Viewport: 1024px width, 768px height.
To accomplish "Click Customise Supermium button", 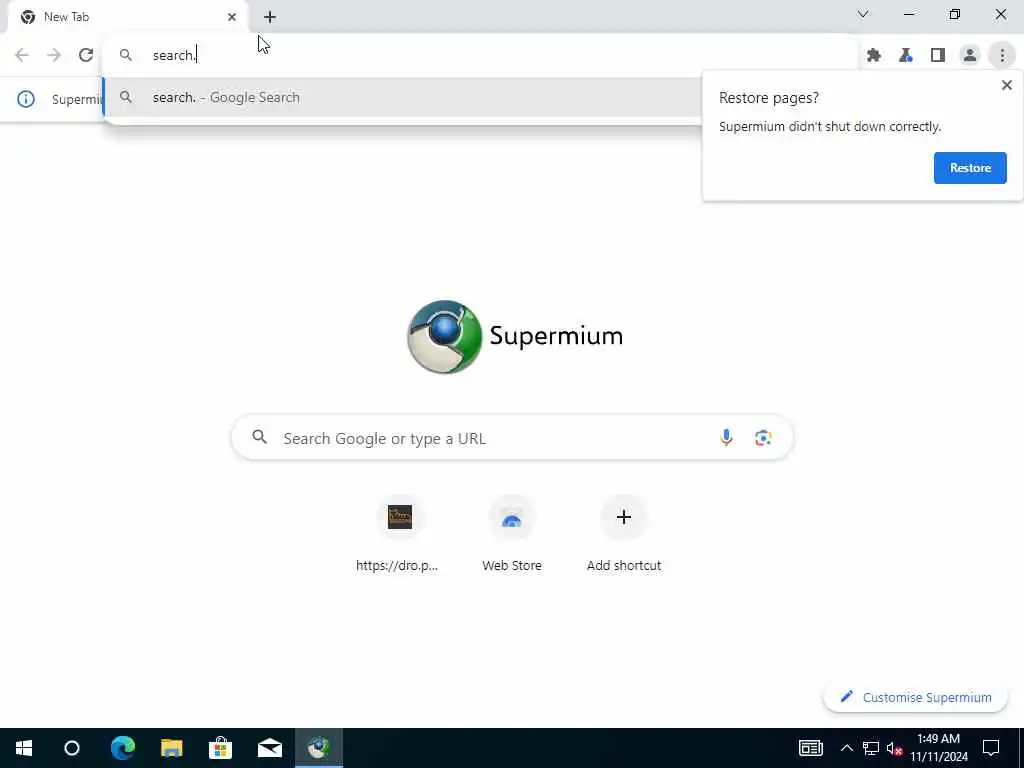I will tap(916, 697).
